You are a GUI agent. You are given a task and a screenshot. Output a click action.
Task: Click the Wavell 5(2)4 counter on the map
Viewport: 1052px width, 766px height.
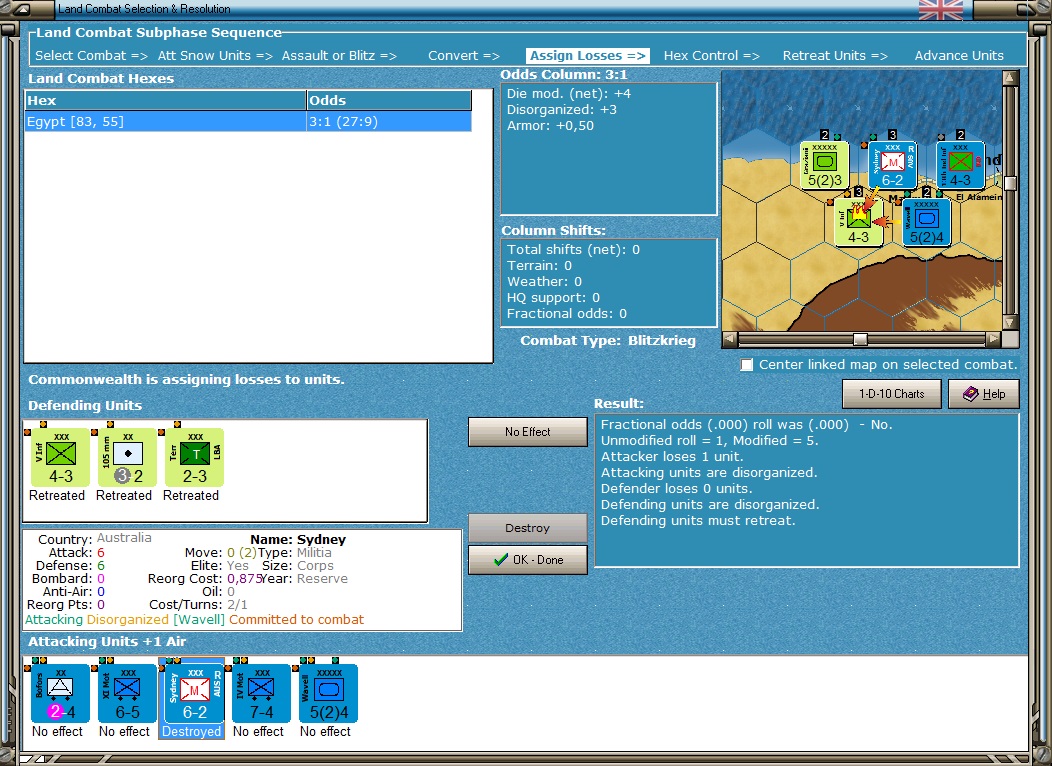(x=927, y=222)
